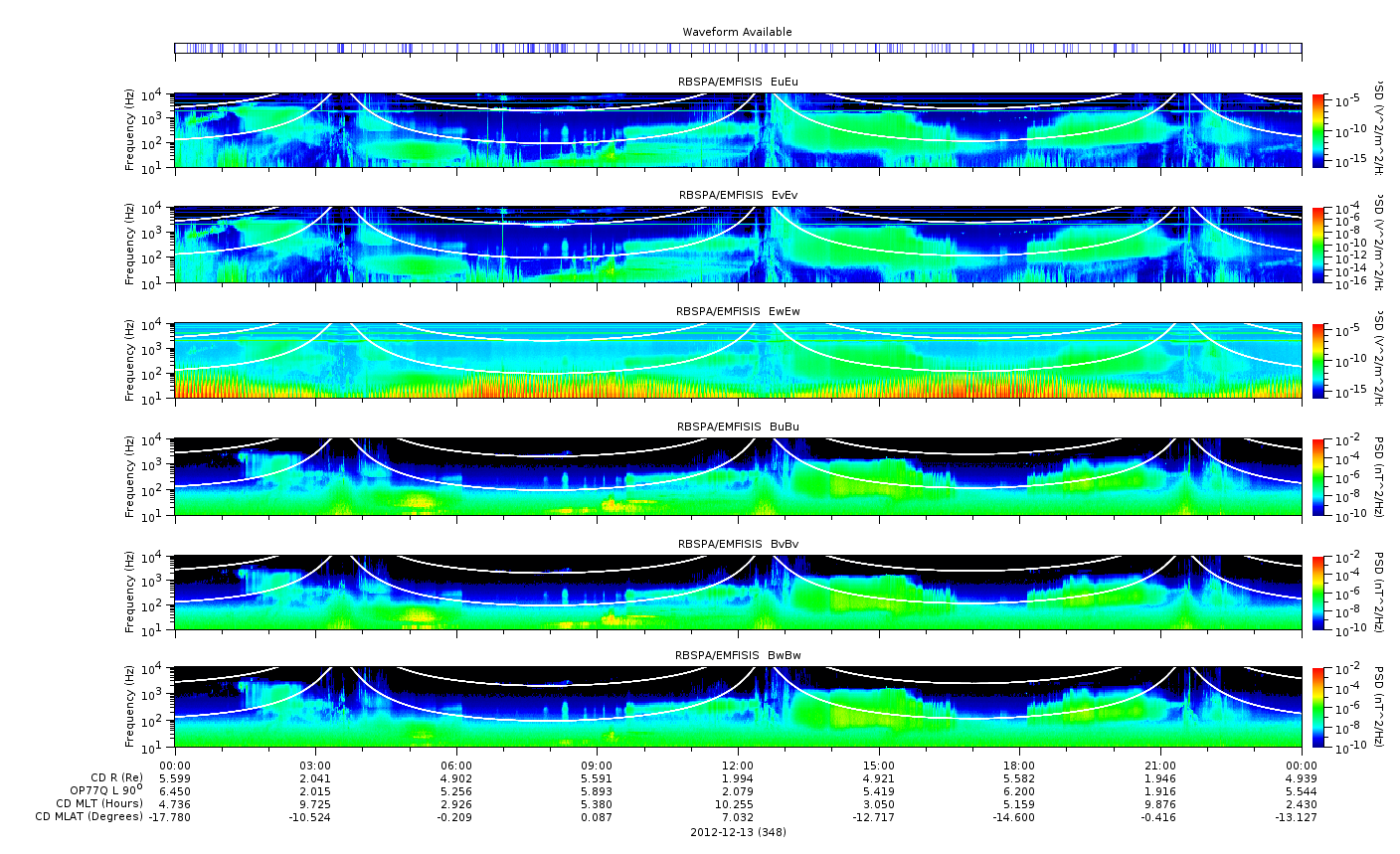Select the RBSPA/EMFISIS EvEv panel title
Image resolution: width=1400 pixels, height=854 pixels.
pos(737,196)
